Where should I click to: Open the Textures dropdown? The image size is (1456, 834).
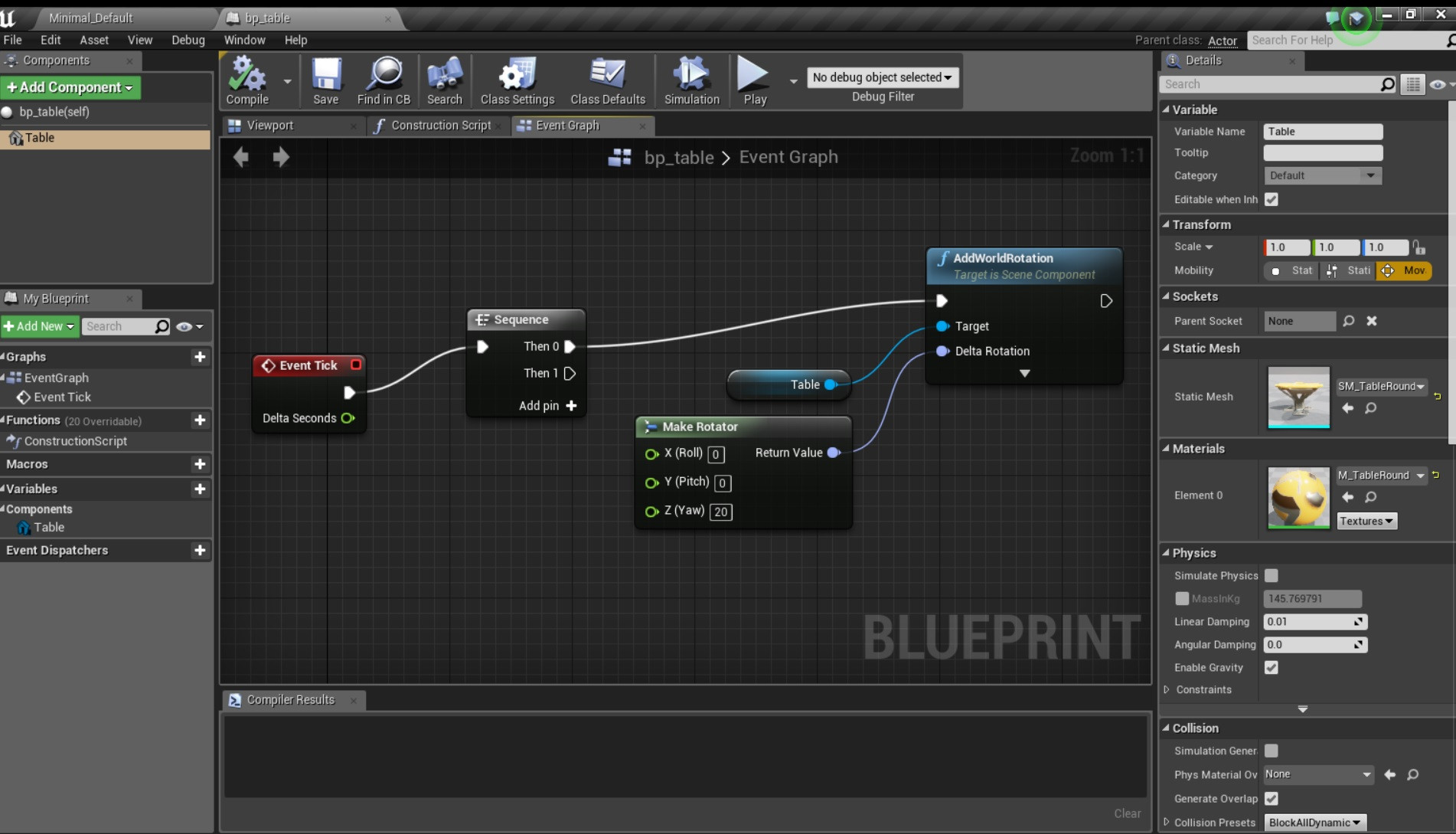1366,521
